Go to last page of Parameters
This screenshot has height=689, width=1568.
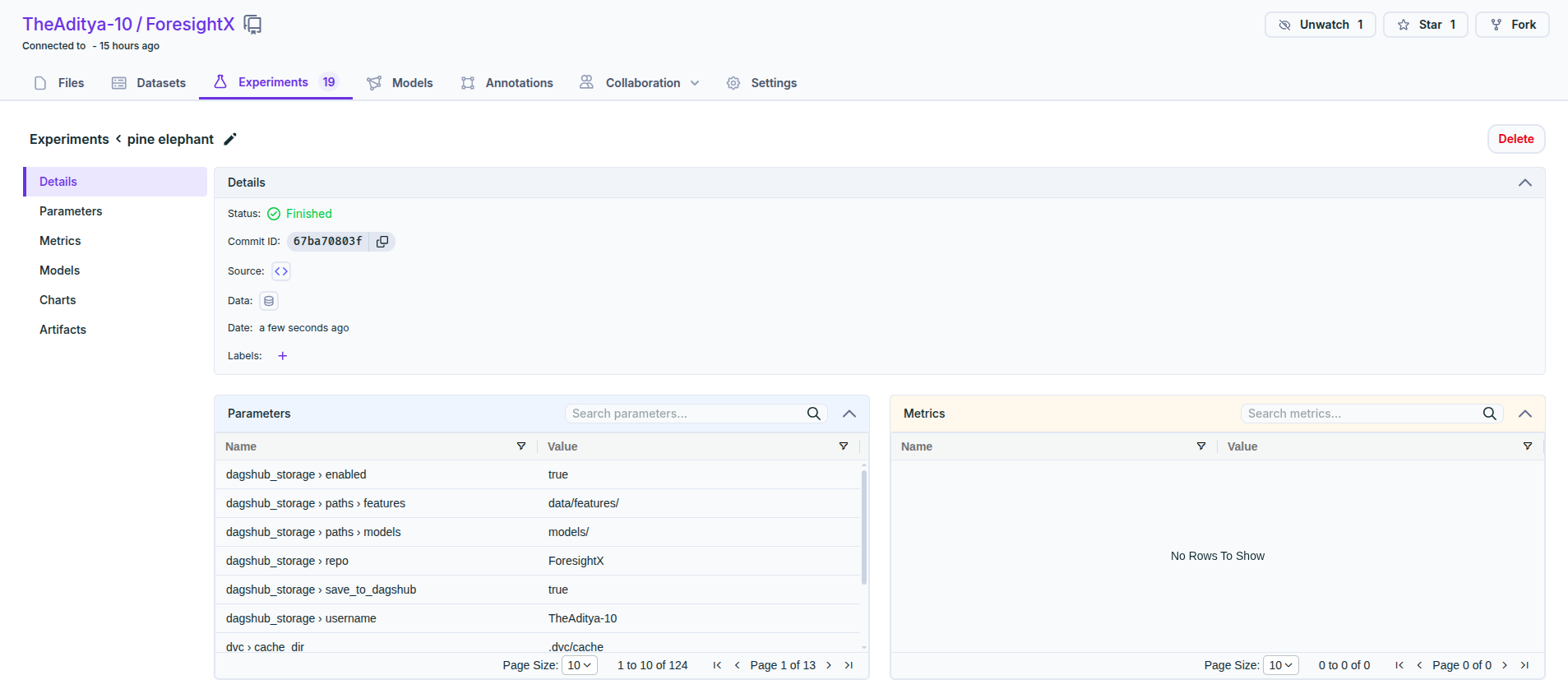(x=849, y=665)
